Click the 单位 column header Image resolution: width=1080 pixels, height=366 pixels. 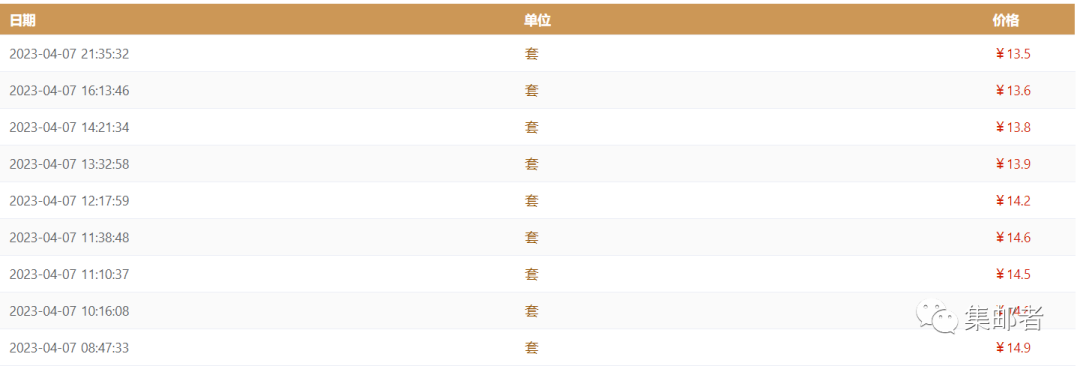click(537, 21)
